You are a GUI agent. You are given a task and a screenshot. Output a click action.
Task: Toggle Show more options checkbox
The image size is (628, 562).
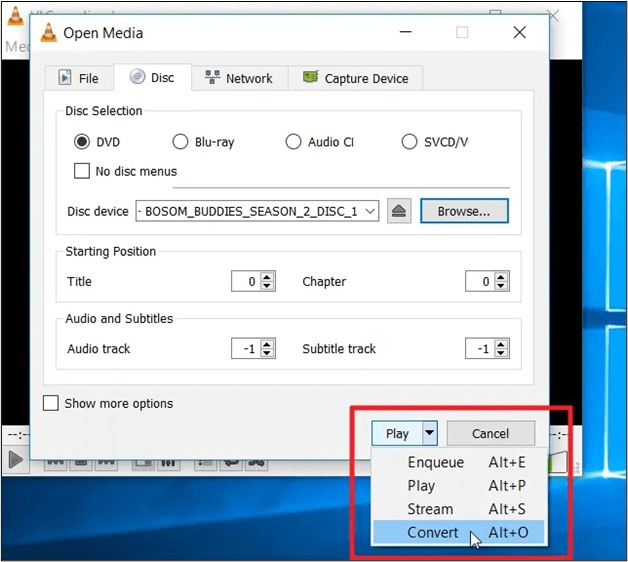[x=51, y=403]
